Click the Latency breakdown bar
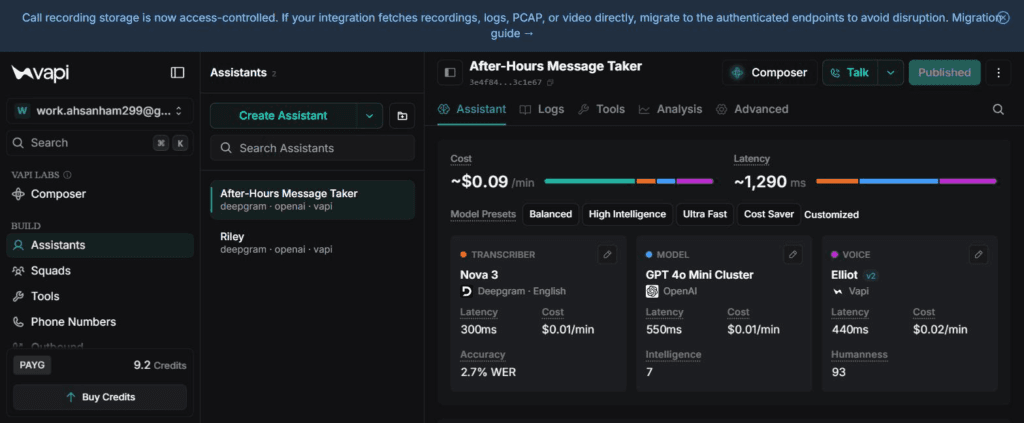 906,181
